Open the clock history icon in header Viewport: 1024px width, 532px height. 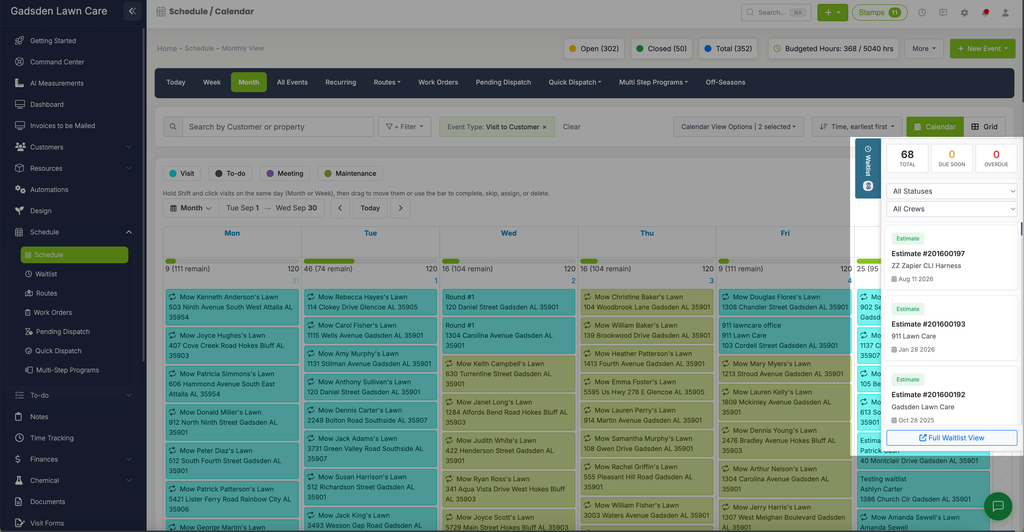click(921, 12)
